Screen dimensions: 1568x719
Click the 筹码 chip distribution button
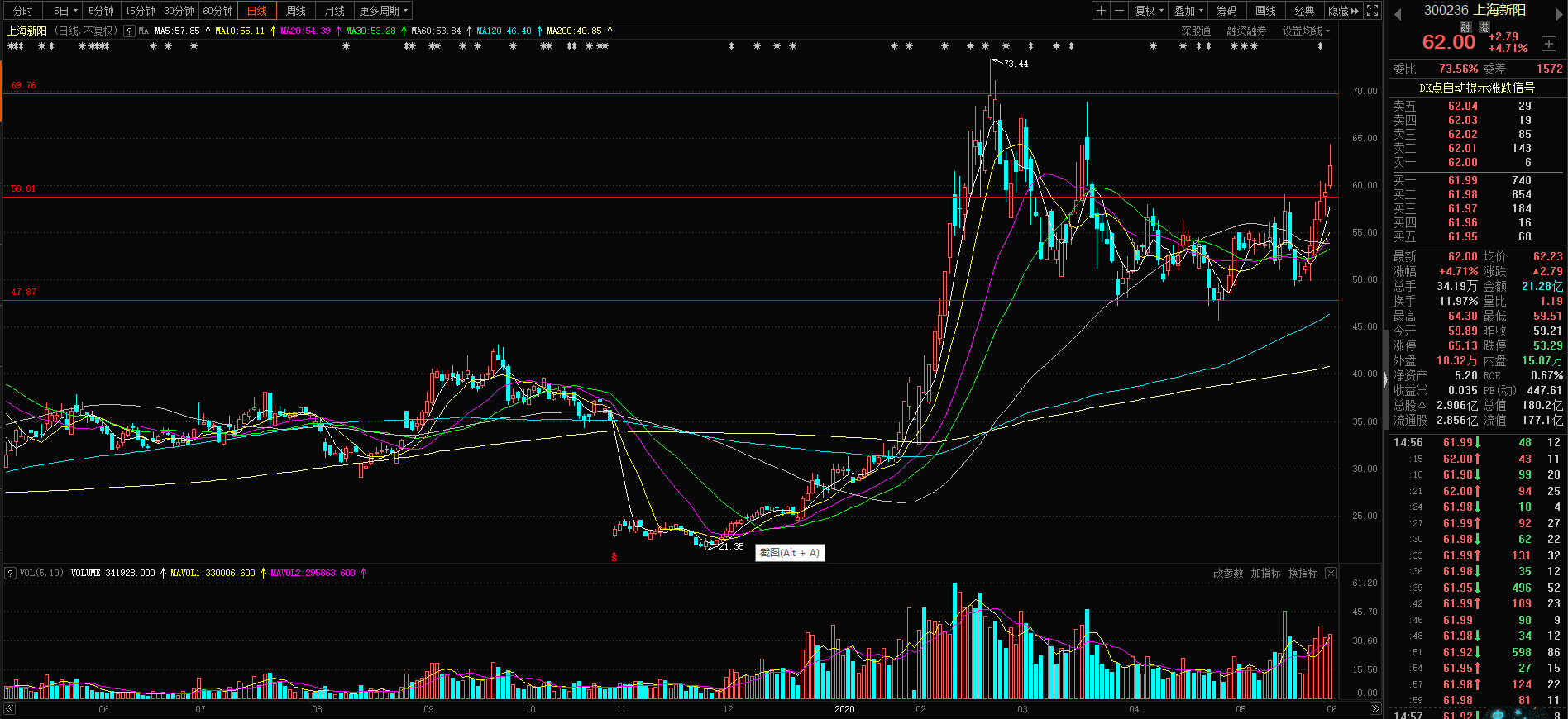tap(1226, 11)
